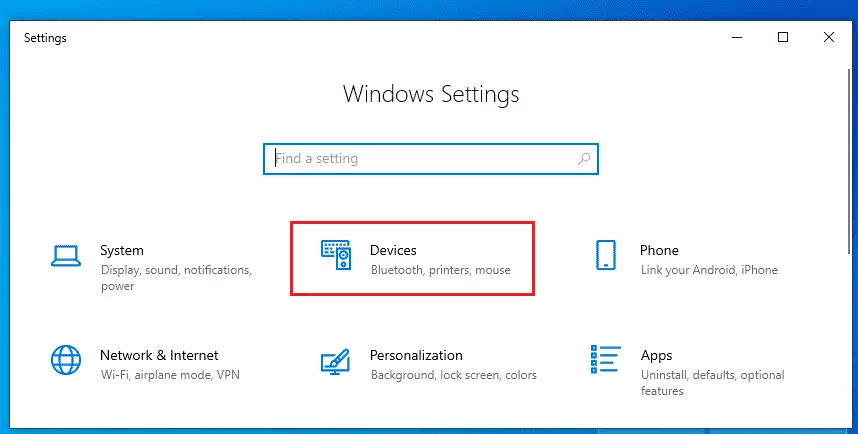
Task: Select the Phone handset icon
Action: pos(606,255)
